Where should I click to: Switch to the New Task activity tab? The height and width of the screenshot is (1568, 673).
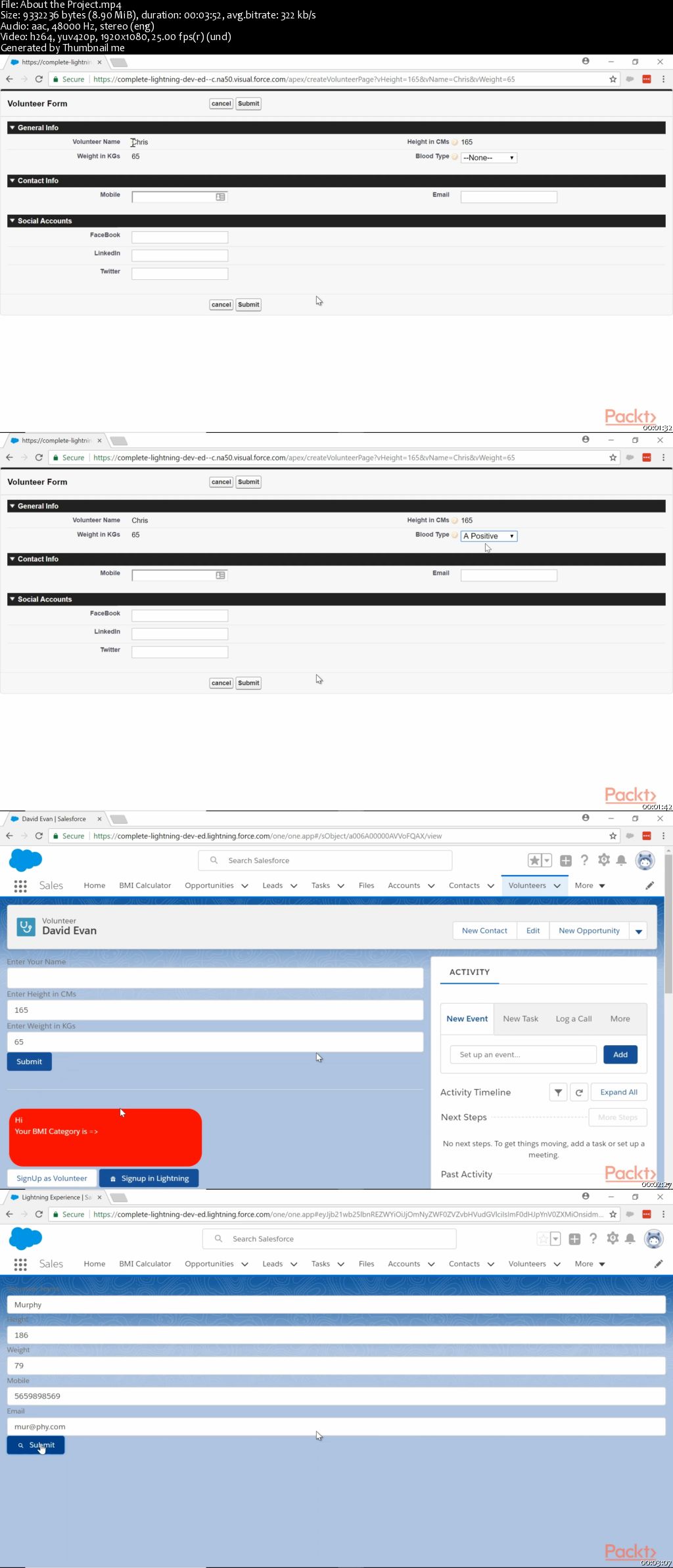(x=521, y=1019)
